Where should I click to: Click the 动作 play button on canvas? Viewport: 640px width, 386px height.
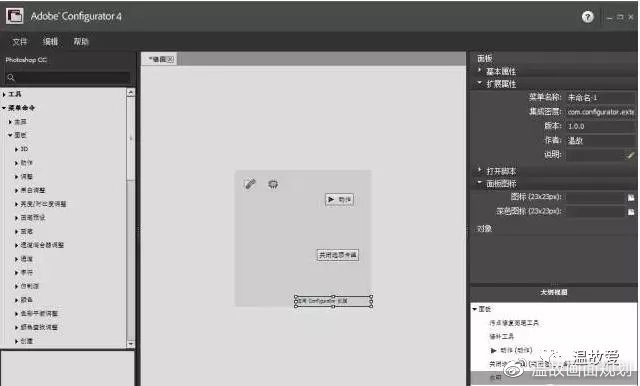point(339,200)
